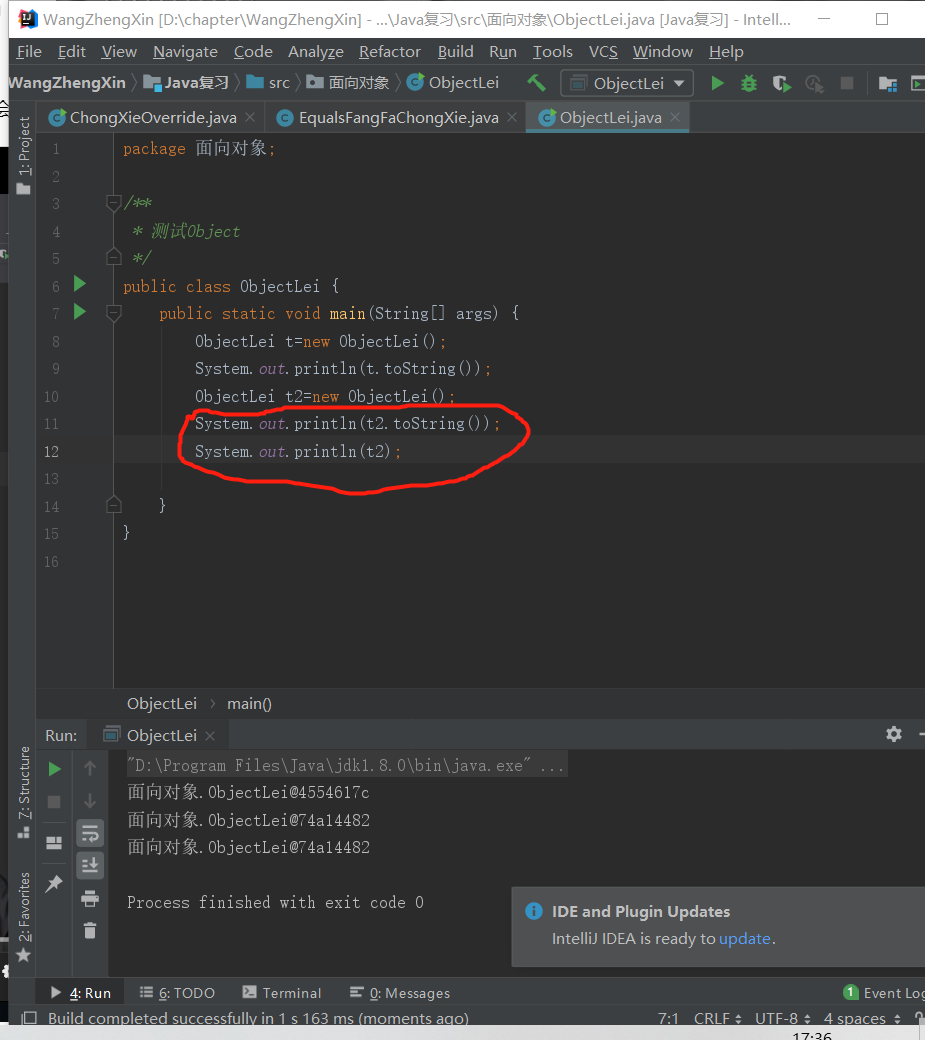This screenshot has width=925, height=1040.
Task: Click main() in editor breadcrumb
Action: click(249, 704)
